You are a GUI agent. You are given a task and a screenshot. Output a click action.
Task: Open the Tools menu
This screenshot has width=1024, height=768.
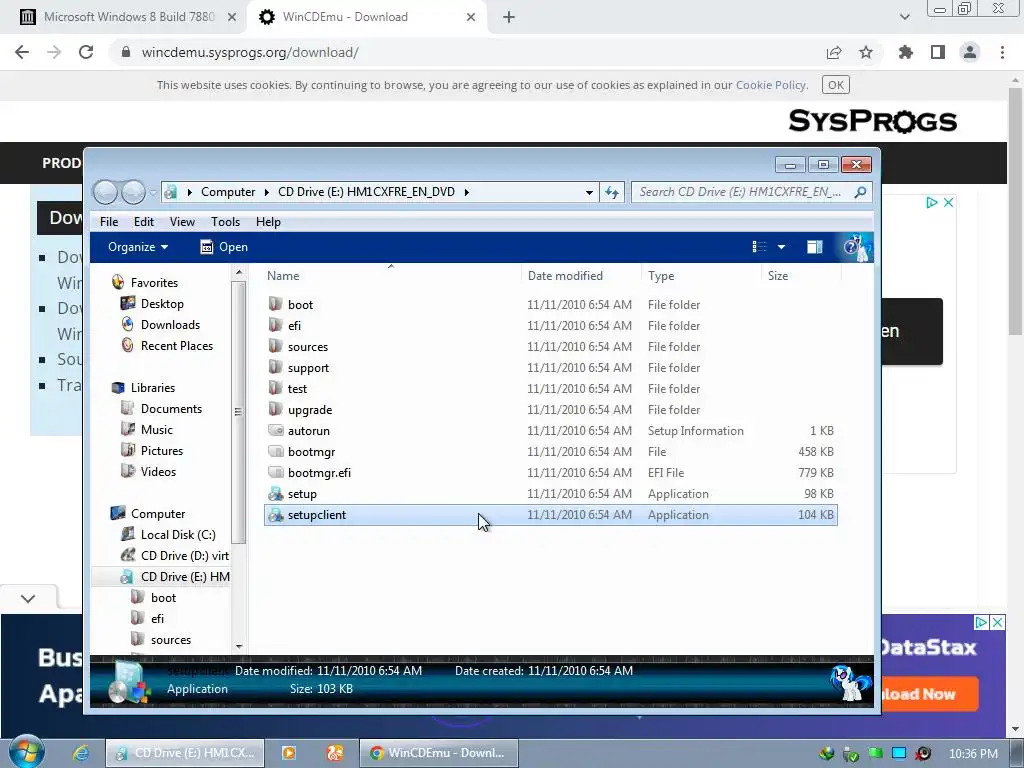pos(225,222)
